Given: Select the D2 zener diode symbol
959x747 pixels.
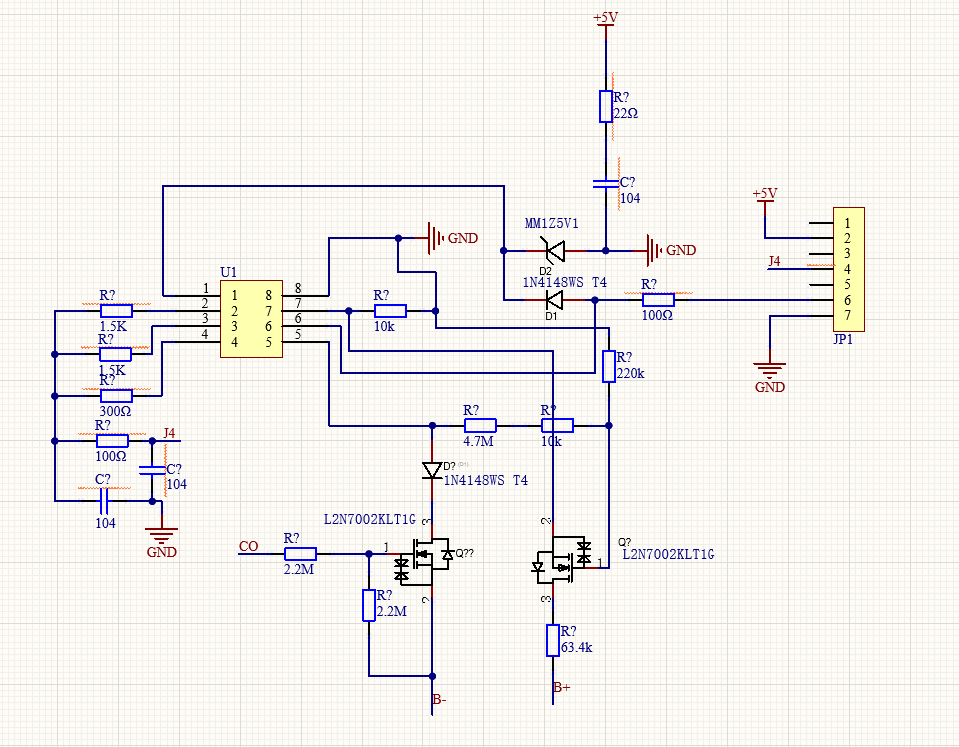Looking at the screenshot, I should [x=555, y=250].
